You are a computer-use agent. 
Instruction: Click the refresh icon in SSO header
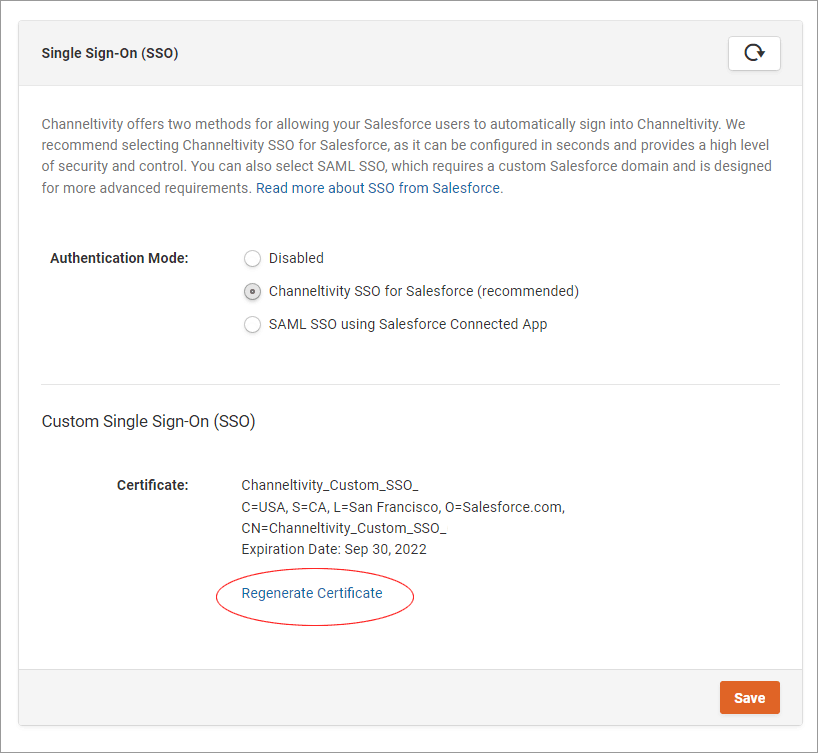point(754,53)
